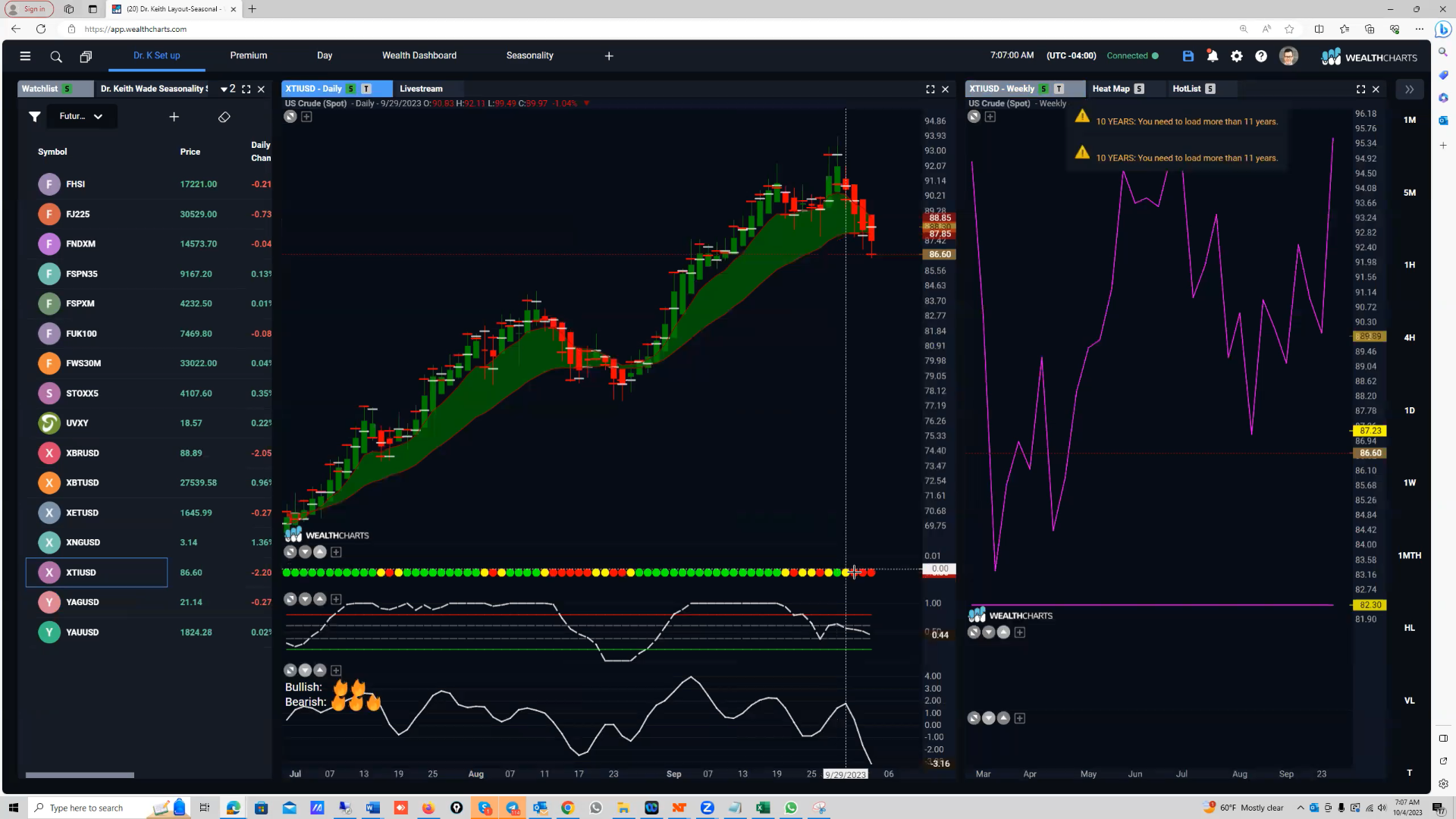
Task: Toggle visibility of Bullish/Bearish pane
Action: tap(290, 670)
